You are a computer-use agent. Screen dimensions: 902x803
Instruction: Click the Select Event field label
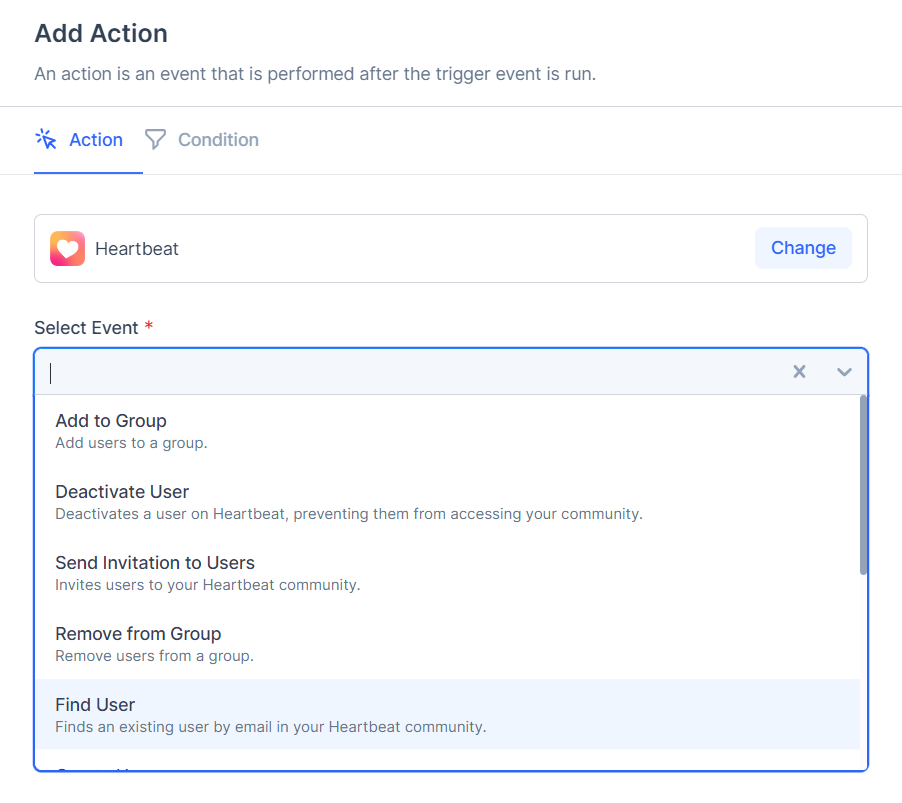click(86, 328)
